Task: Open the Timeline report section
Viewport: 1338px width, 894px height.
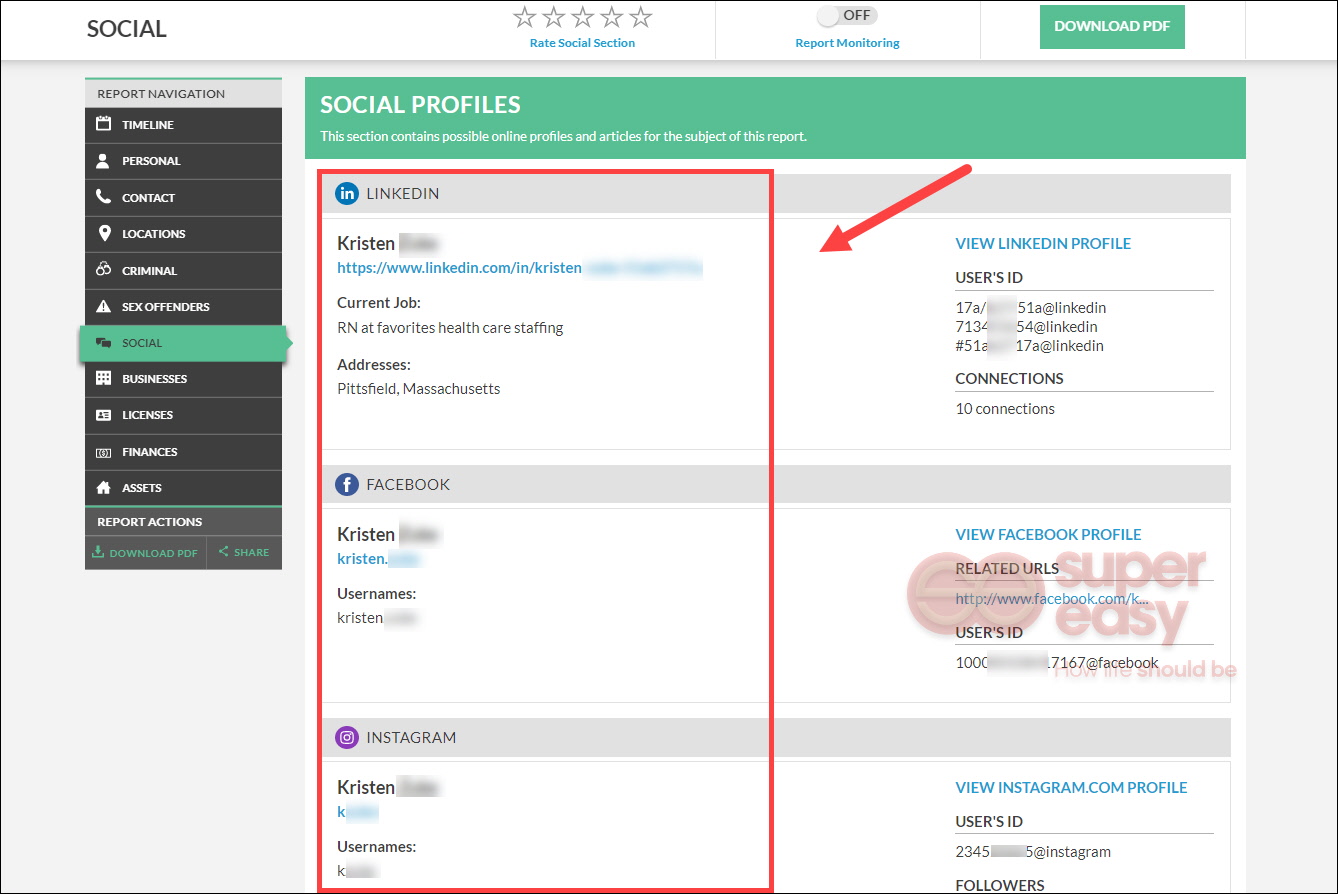Action: pos(183,125)
